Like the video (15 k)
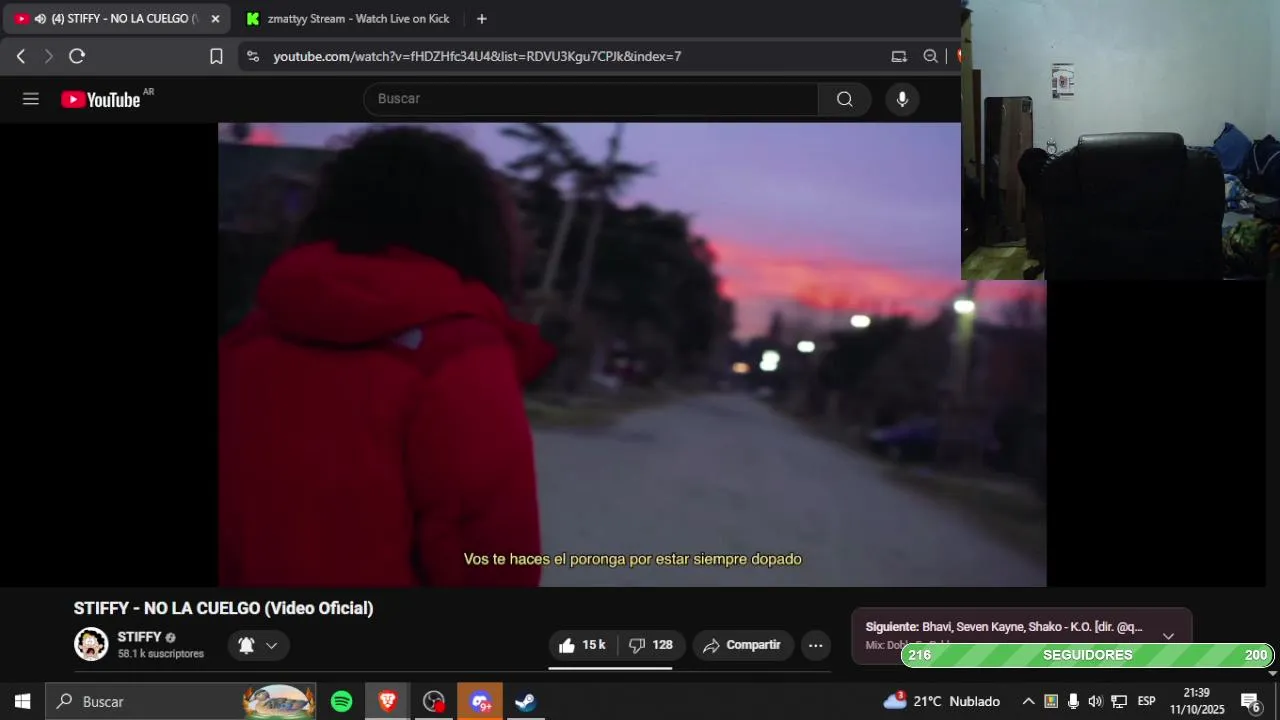1280x720 pixels. (581, 645)
